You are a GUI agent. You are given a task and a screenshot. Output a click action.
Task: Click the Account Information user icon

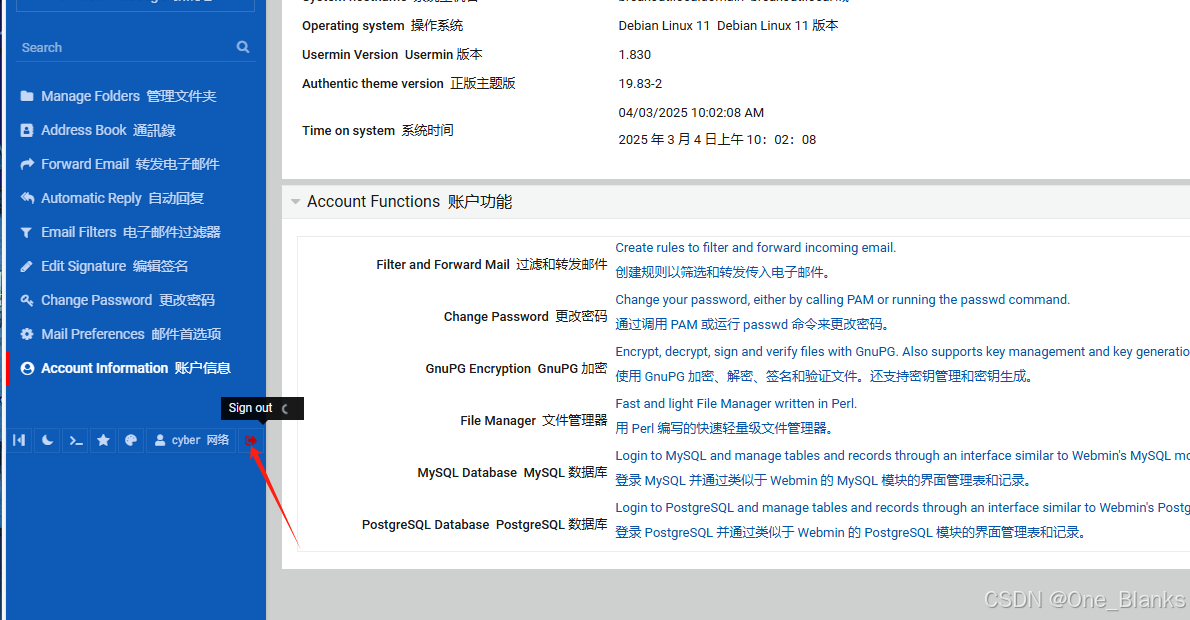click(27, 368)
